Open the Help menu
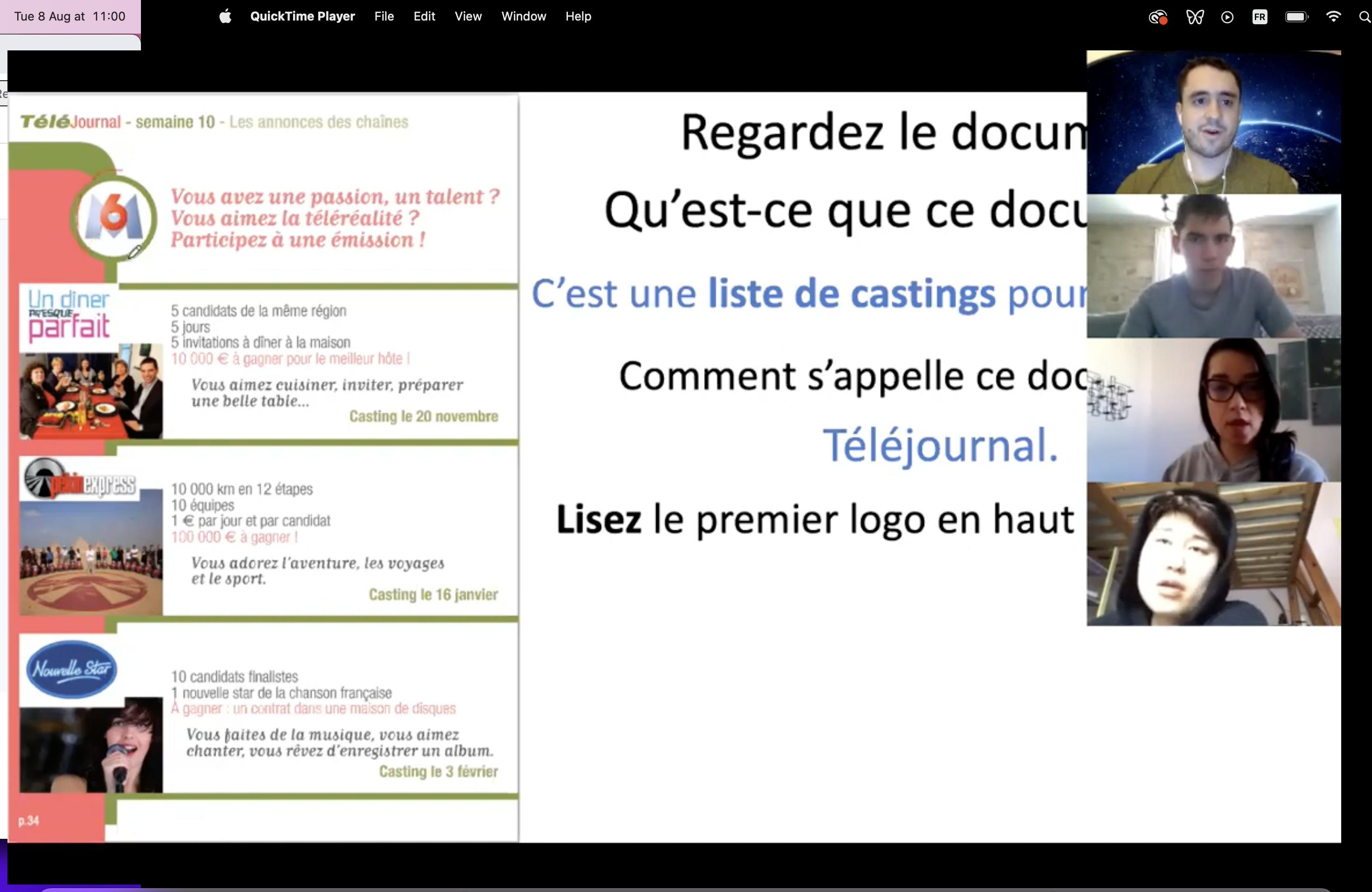Image resolution: width=1372 pixels, height=892 pixels. [x=578, y=17]
